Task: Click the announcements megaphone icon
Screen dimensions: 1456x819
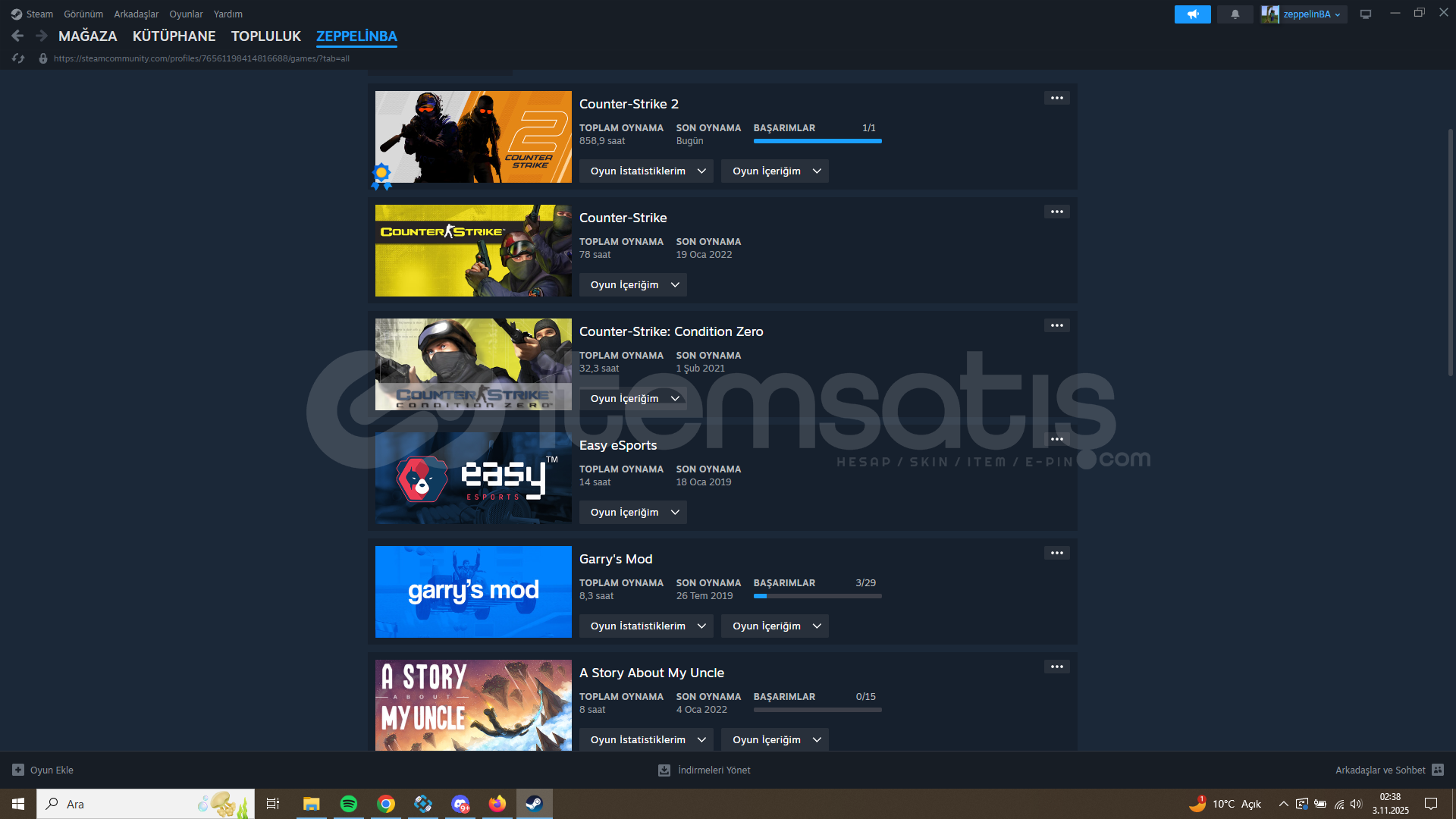Action: (1192, 14)
